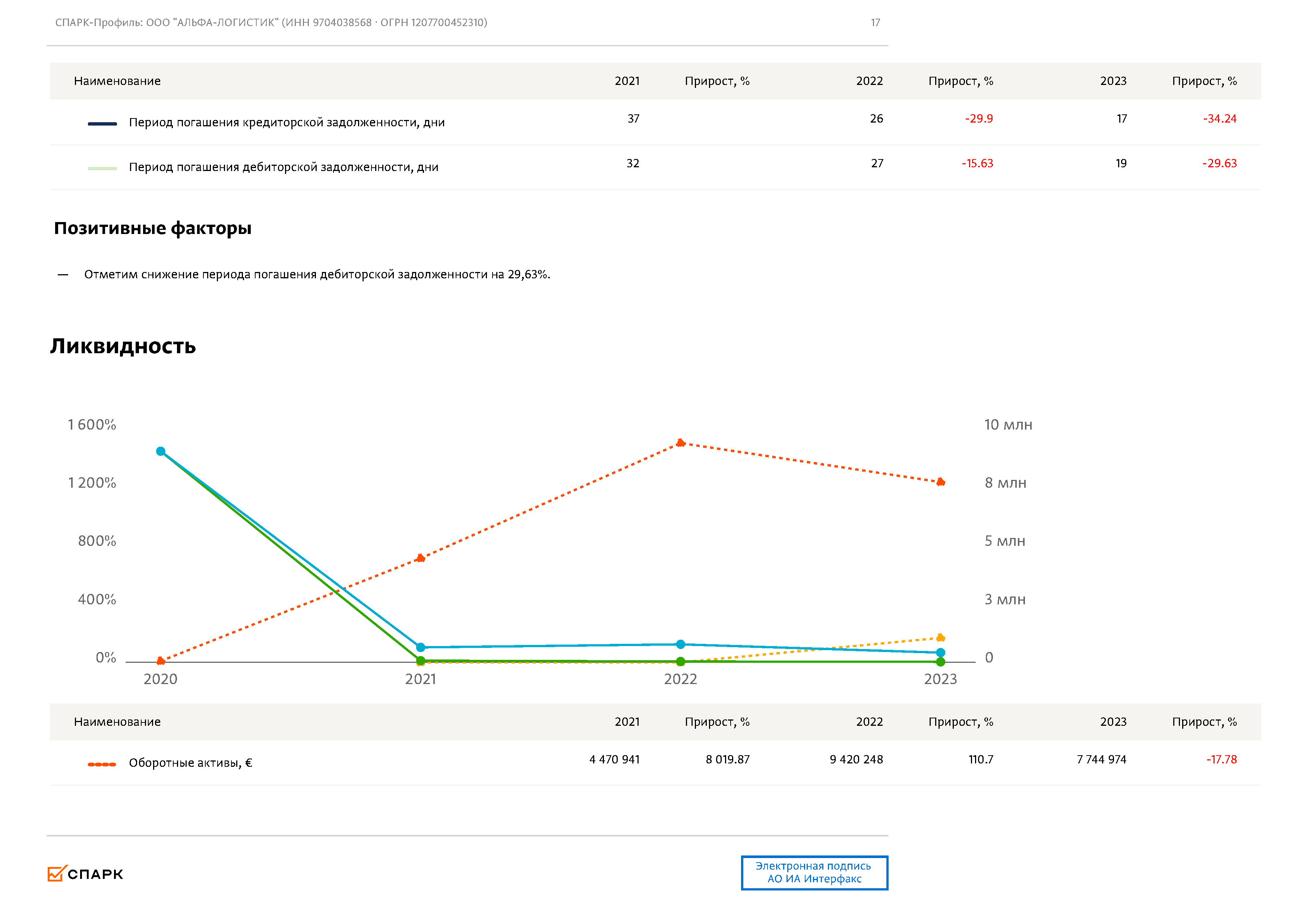This screenshot has width=1307, height=924.
Task: Click the orange data point at 2021
Action: point(420,558)
